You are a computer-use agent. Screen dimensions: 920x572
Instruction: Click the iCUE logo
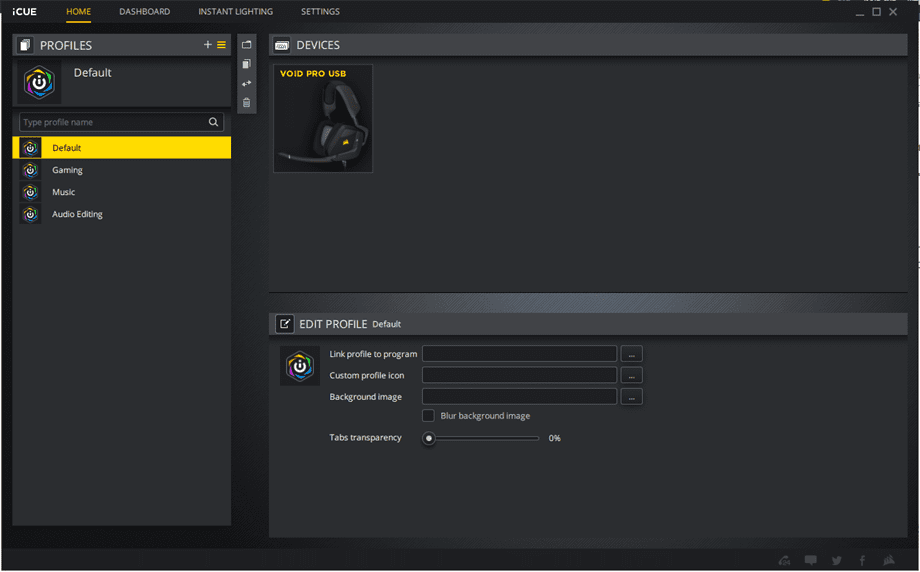pos(24,12)
